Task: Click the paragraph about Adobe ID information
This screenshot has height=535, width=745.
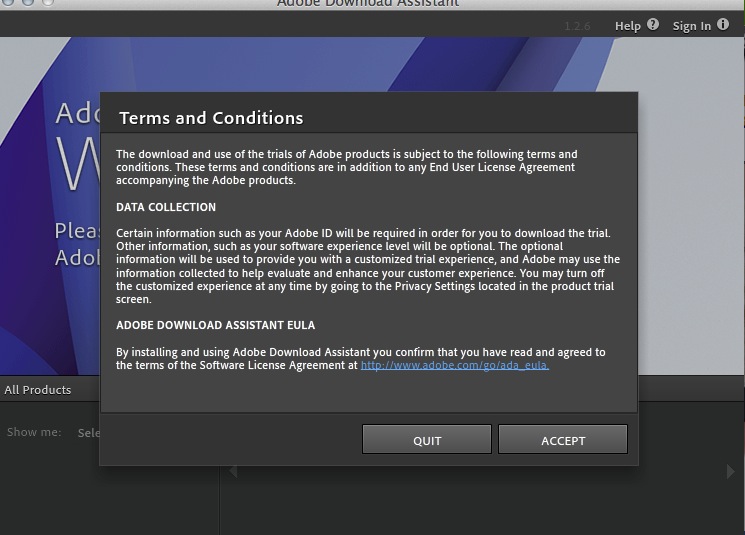Action: 367,266
